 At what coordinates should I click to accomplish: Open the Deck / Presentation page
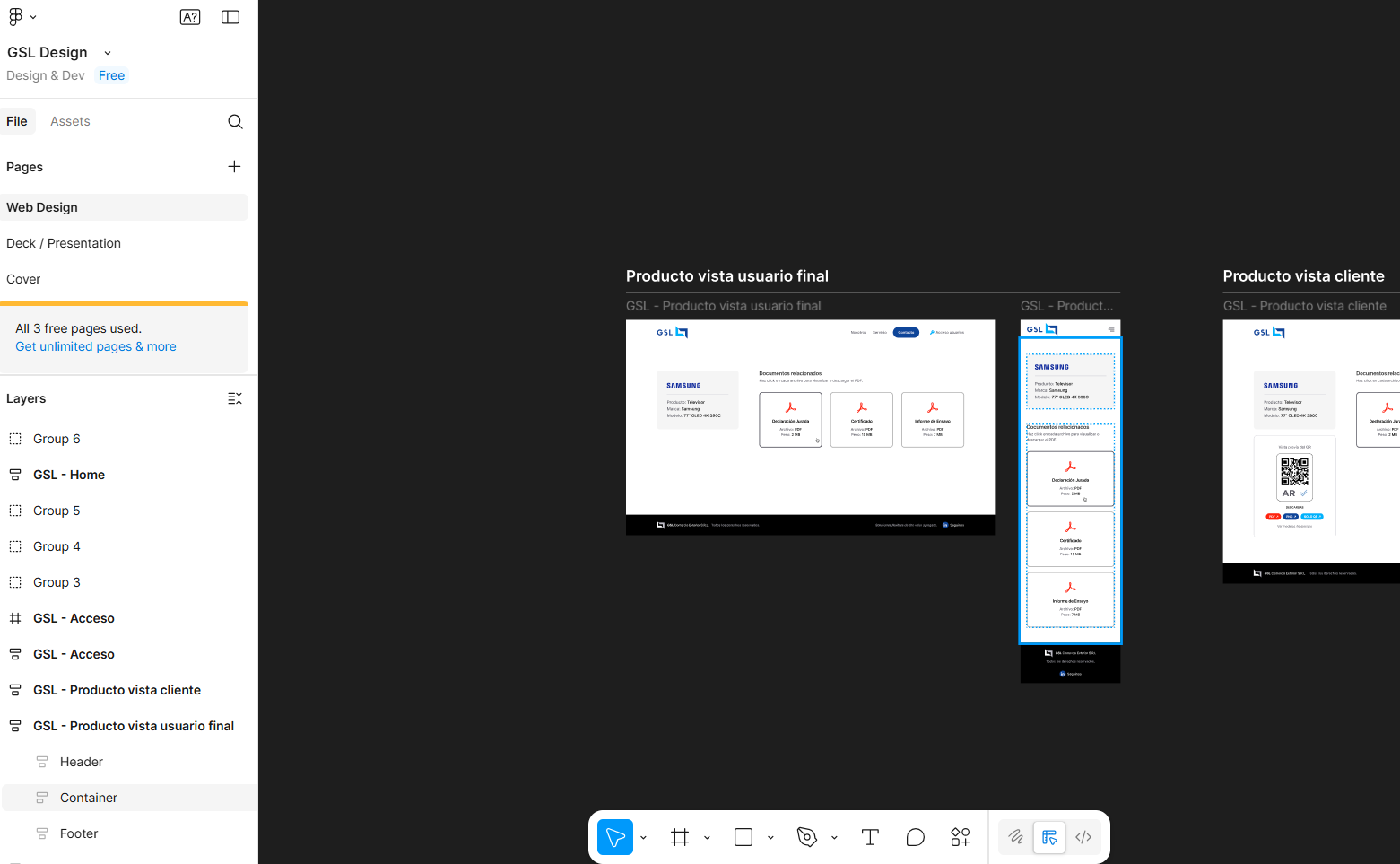click(x=64, y=243)
